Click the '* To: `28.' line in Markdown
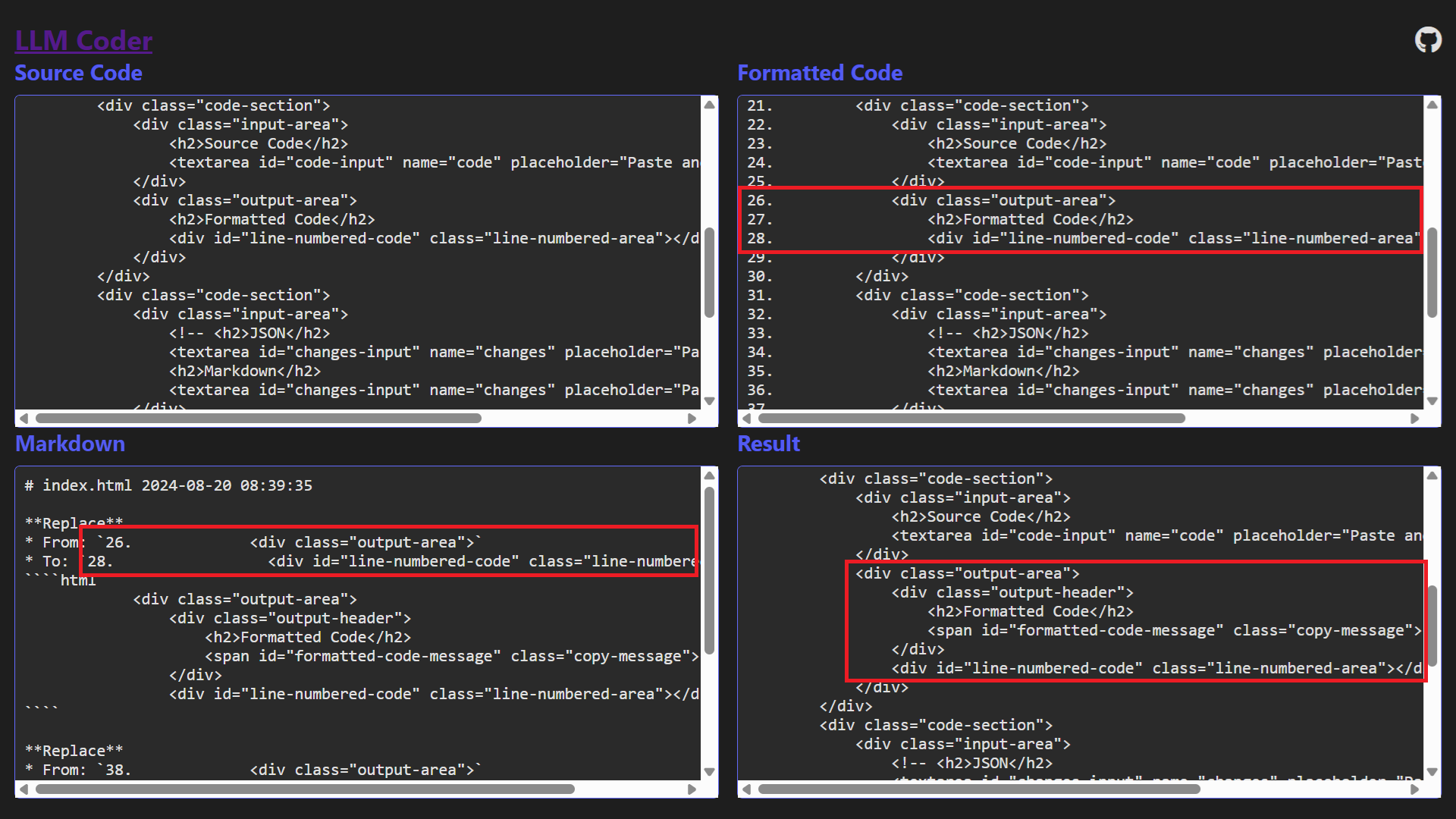 pos(362,561)
